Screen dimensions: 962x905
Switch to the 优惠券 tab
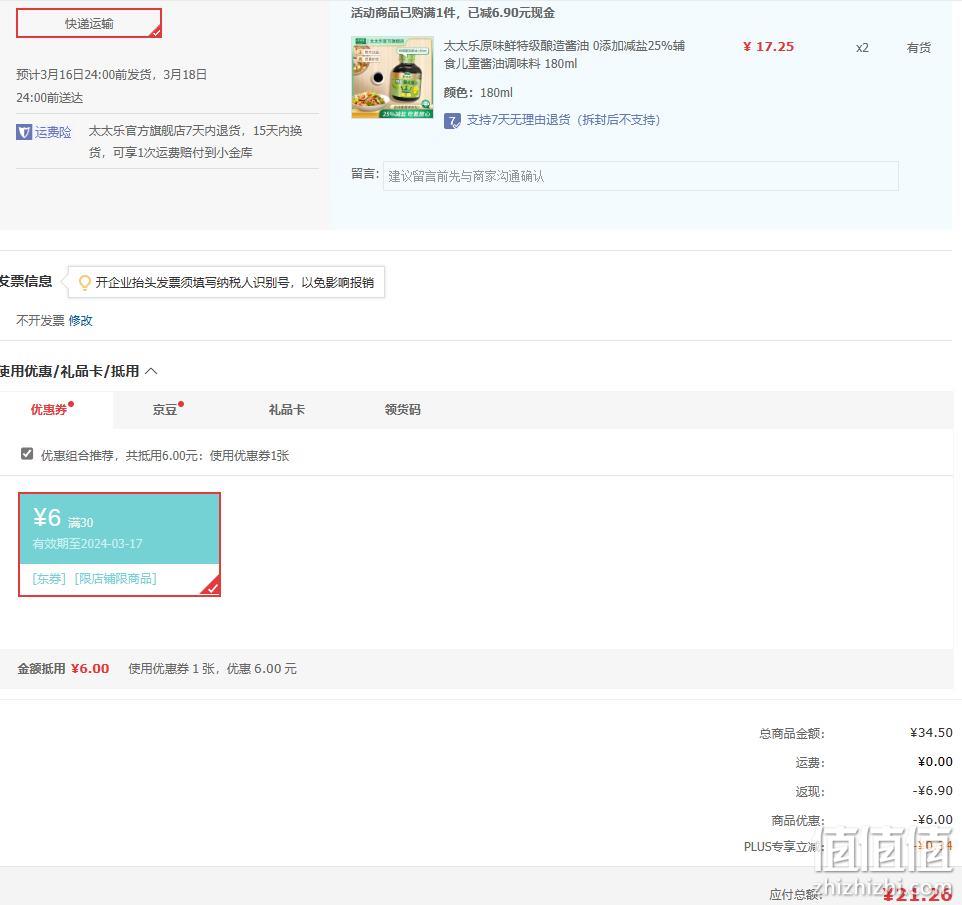(49, 409)
